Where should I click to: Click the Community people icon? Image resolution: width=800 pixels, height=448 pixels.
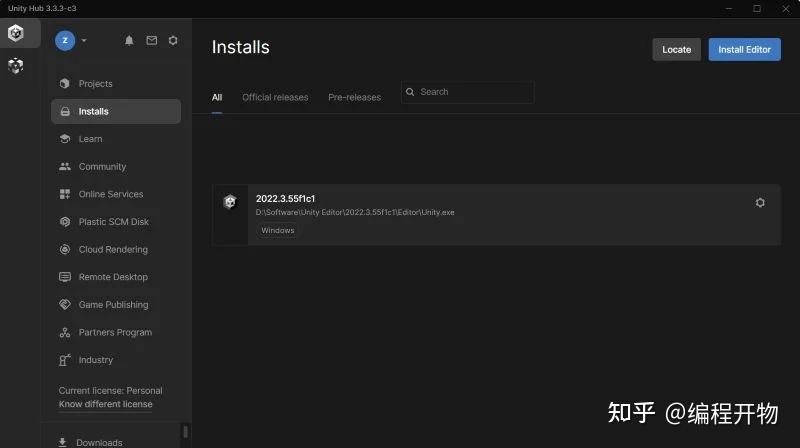pos(65,166)
